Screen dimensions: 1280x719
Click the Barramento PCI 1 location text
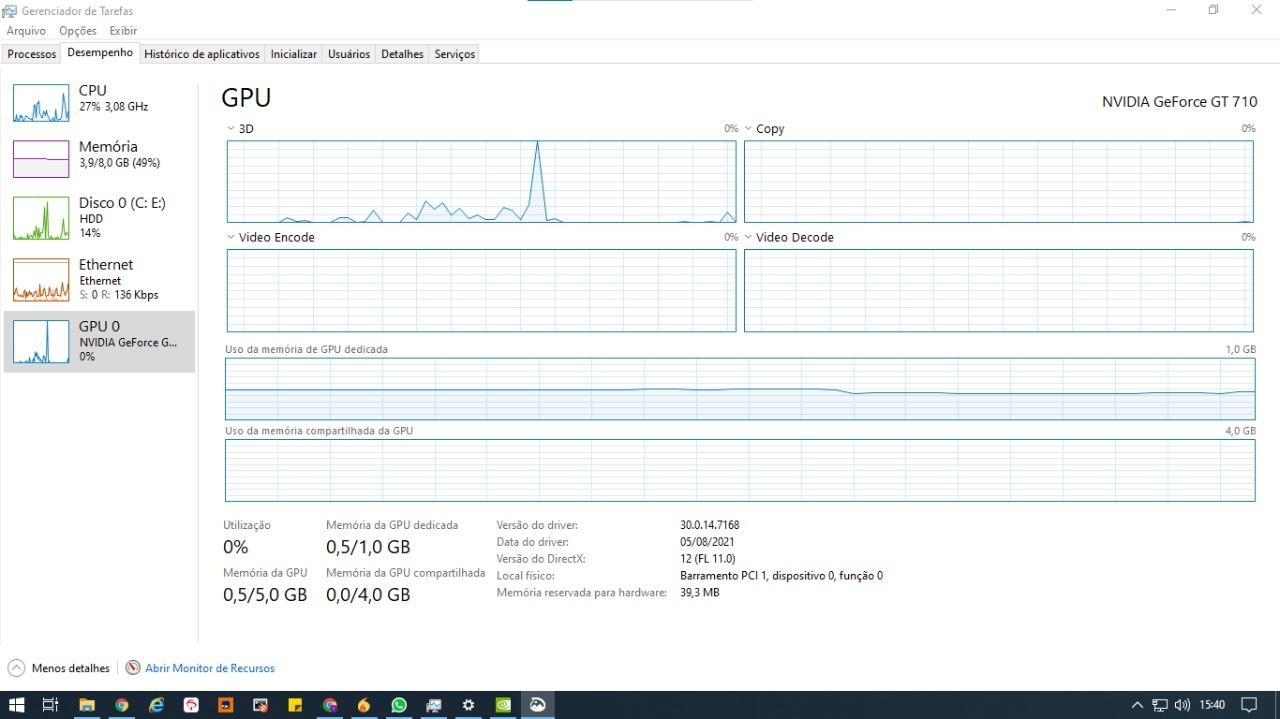(x=781, y=576)
